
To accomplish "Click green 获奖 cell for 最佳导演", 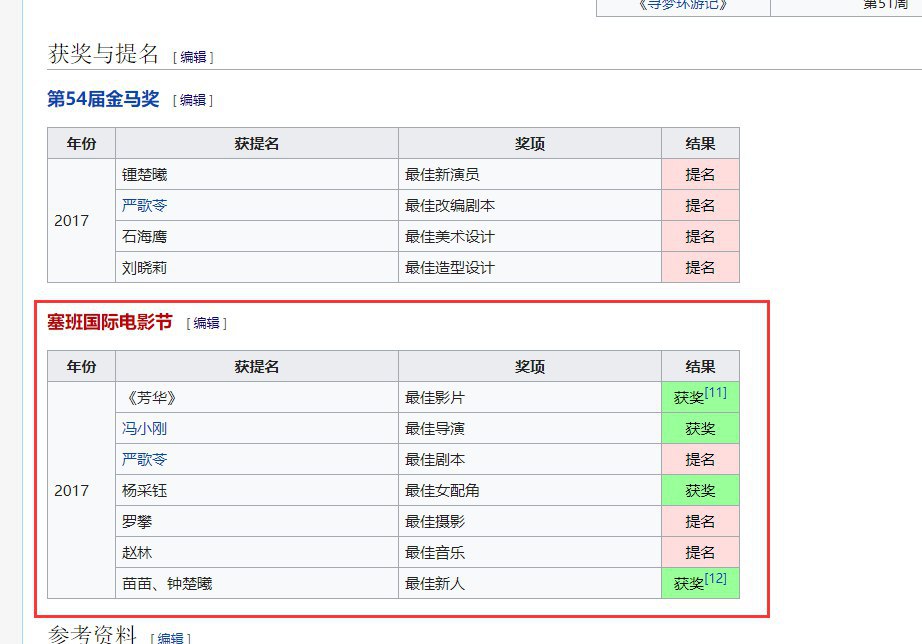I will (700, 428).
